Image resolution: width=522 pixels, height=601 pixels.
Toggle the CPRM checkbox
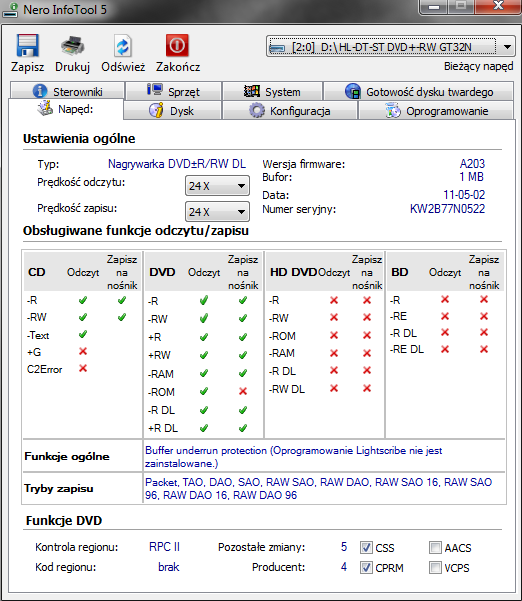[x=366, y=567]
